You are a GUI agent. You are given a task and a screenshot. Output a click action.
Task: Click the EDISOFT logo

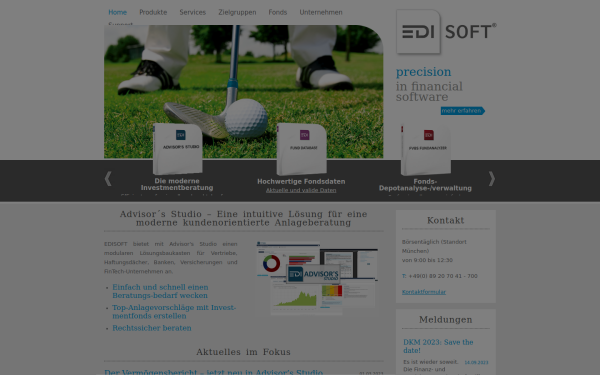(446, 32)
